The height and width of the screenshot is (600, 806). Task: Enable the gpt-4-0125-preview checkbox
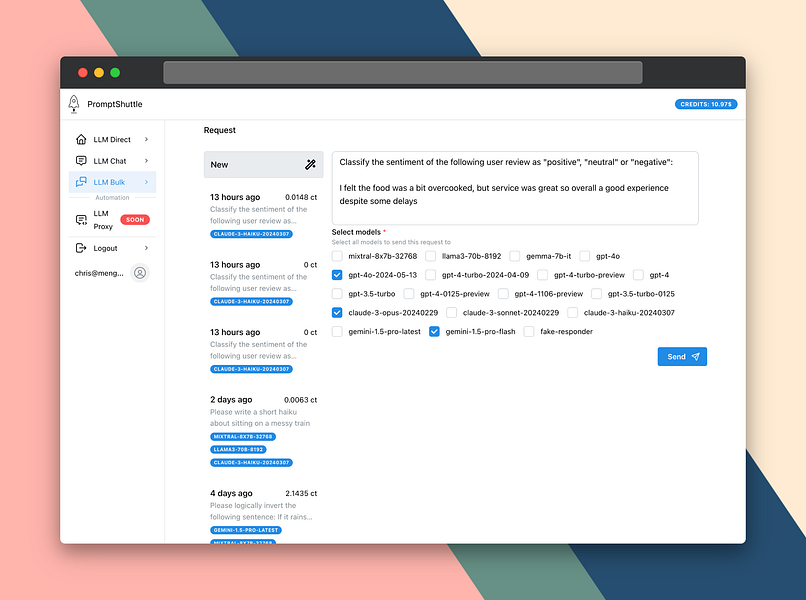[x=409, y=294]
